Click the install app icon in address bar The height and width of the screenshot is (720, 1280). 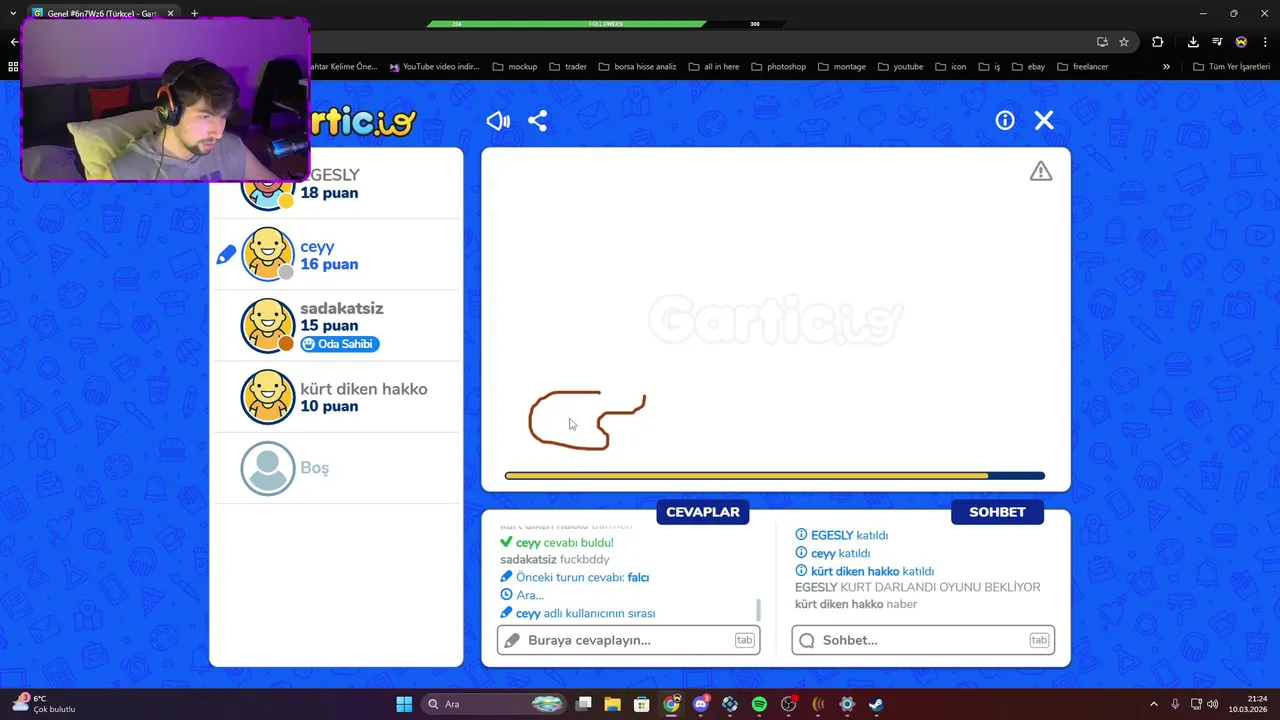[1102, 42]
